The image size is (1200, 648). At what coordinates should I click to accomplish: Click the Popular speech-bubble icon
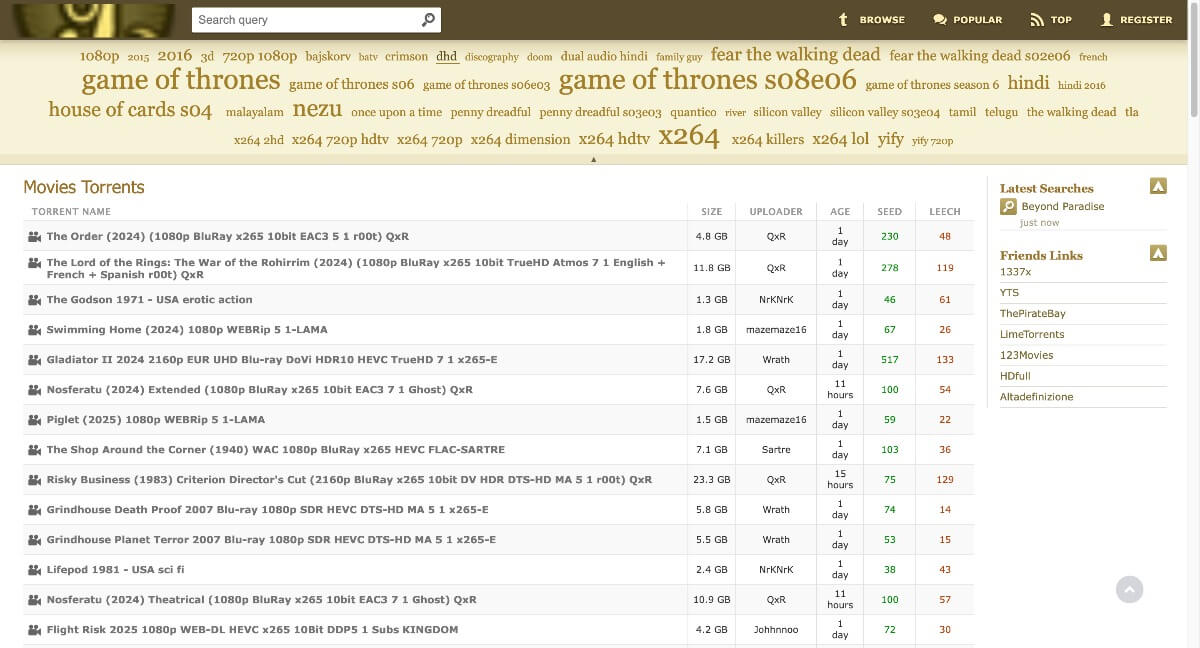(x=938, y=19)
